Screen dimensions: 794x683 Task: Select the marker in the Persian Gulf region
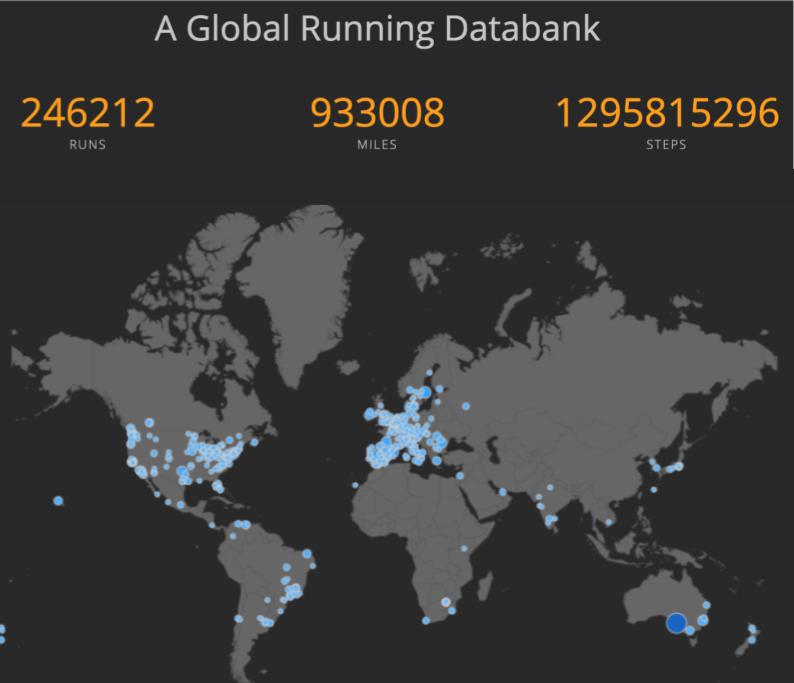click(x=503, y=491)
